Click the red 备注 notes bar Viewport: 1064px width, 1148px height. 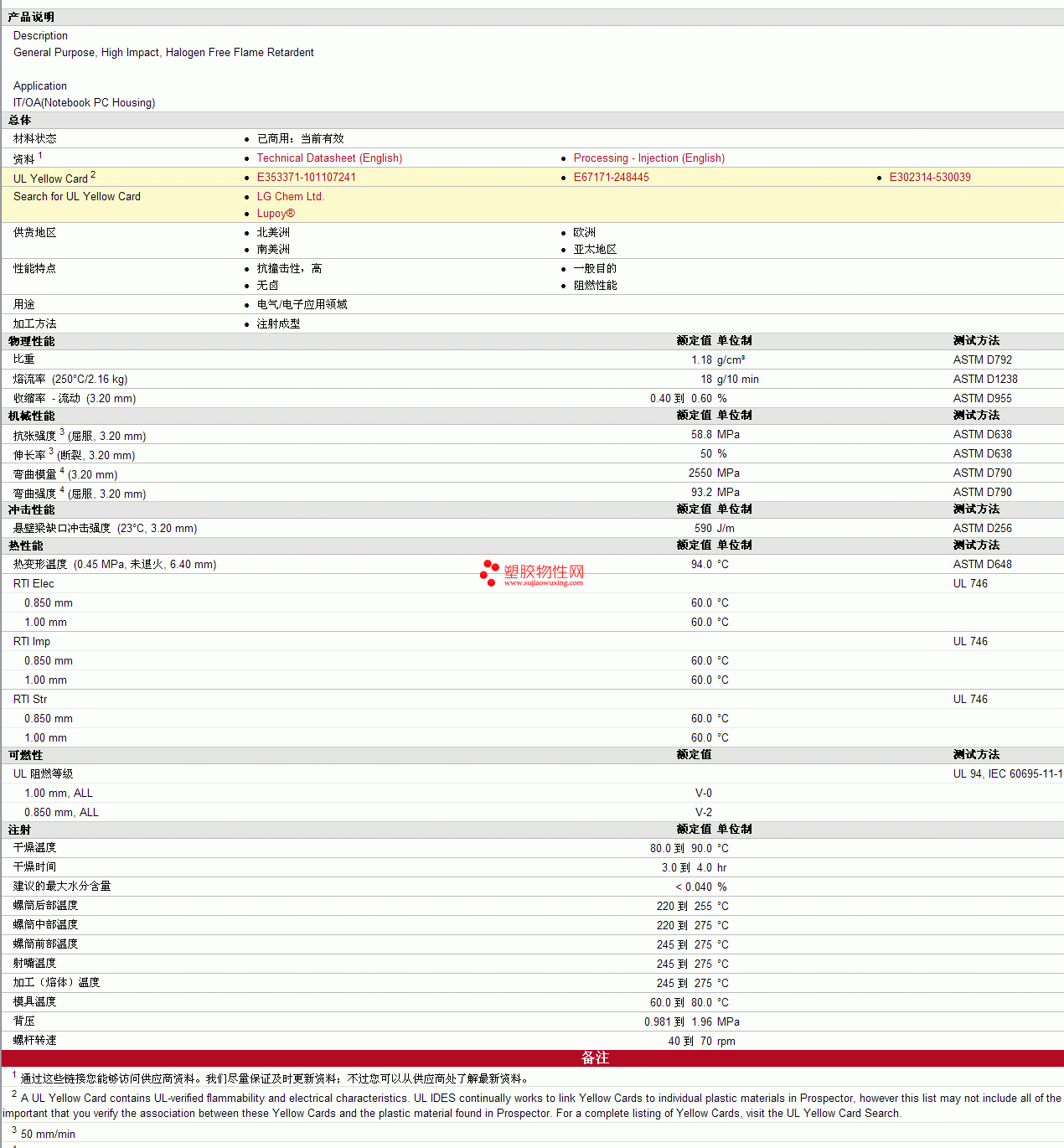click(532, 1058)
